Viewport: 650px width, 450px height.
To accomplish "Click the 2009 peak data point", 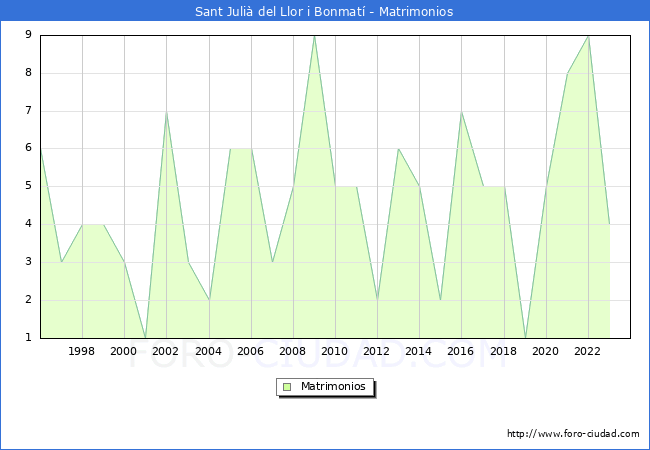I will point(314,36).
